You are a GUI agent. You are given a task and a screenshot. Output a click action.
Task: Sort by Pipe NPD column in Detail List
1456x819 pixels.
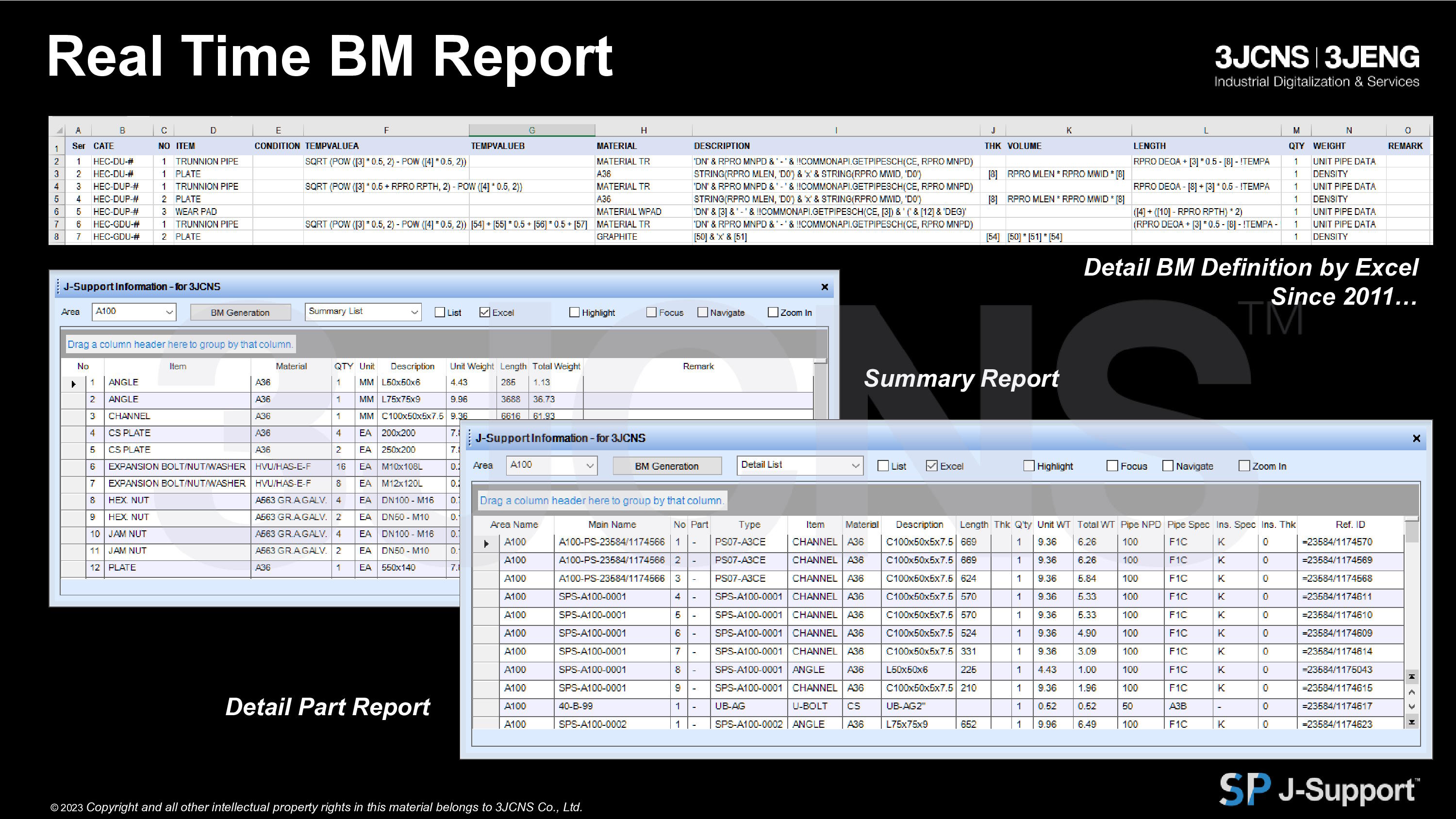[1141, 524]
